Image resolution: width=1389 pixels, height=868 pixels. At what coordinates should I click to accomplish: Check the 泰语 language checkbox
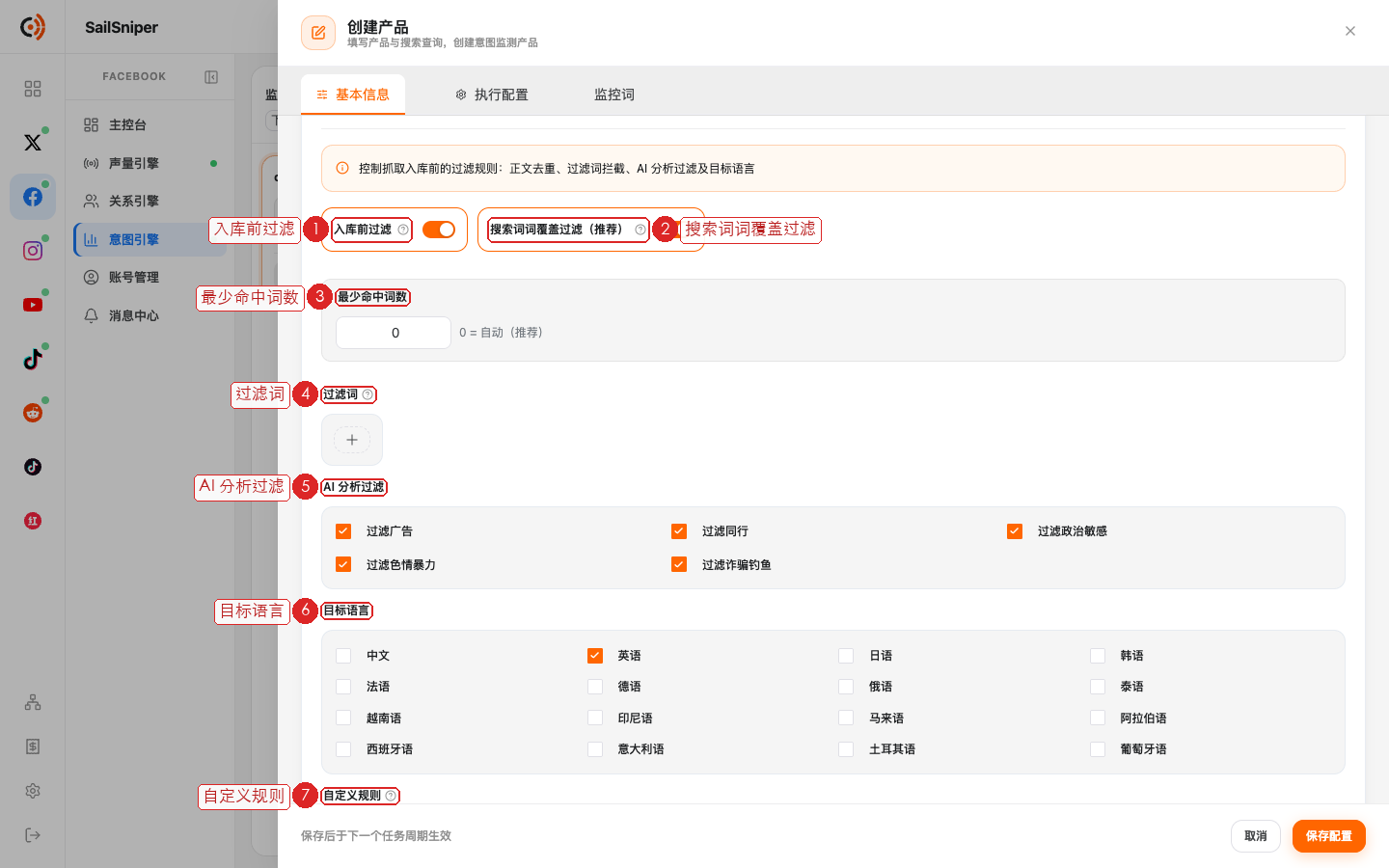tap(1098, 687)
